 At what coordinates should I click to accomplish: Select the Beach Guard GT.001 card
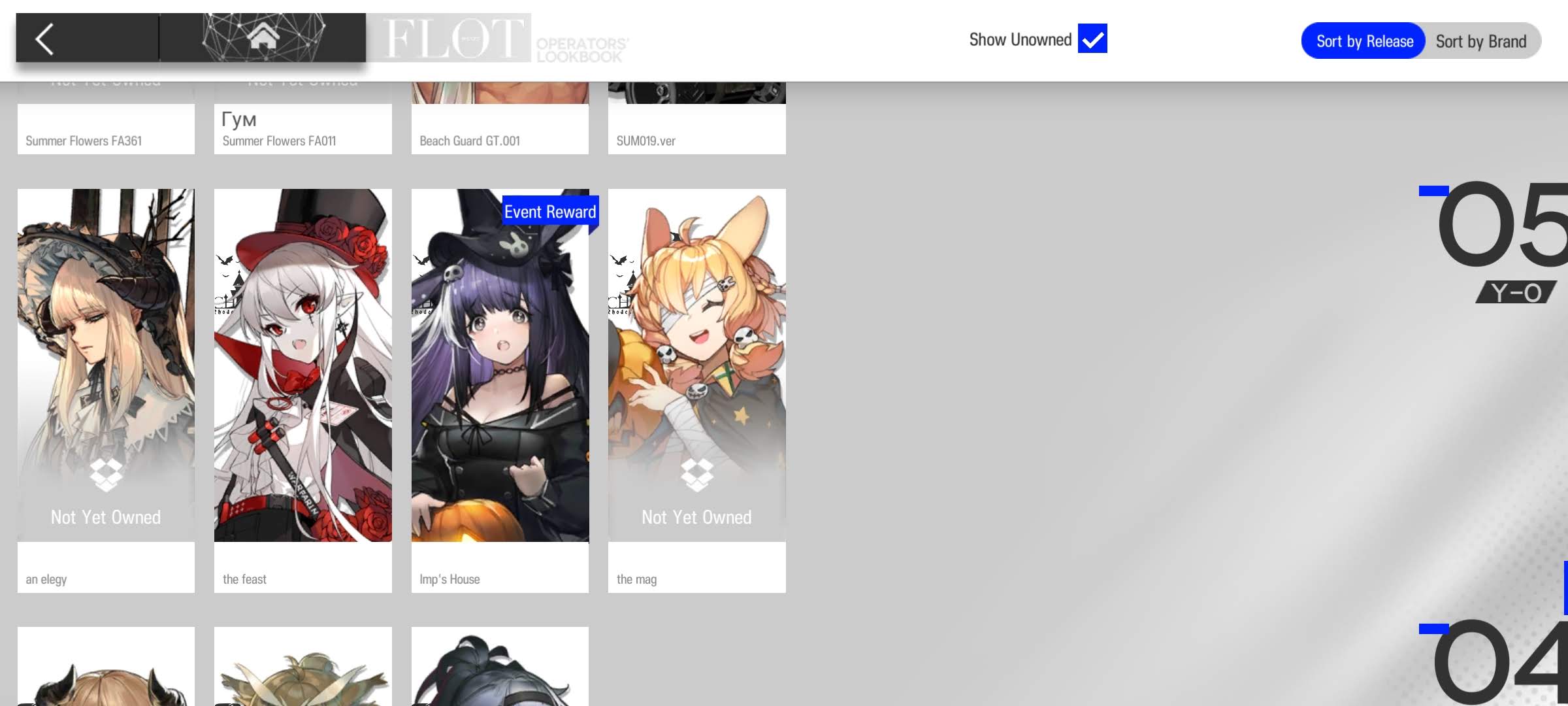(500, 118)
